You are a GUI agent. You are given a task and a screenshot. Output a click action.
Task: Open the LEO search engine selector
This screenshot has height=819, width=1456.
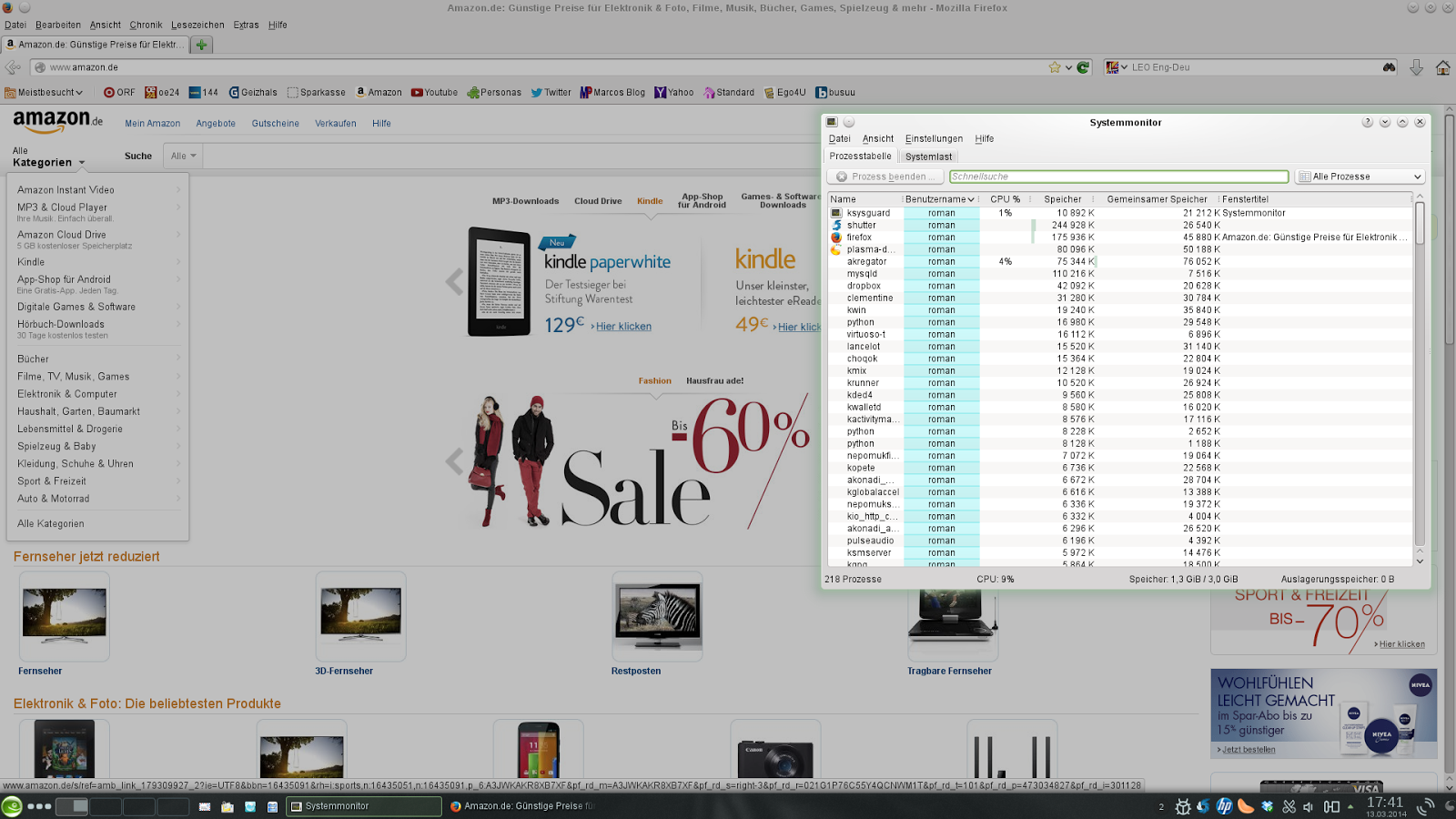pos(1117,67)
